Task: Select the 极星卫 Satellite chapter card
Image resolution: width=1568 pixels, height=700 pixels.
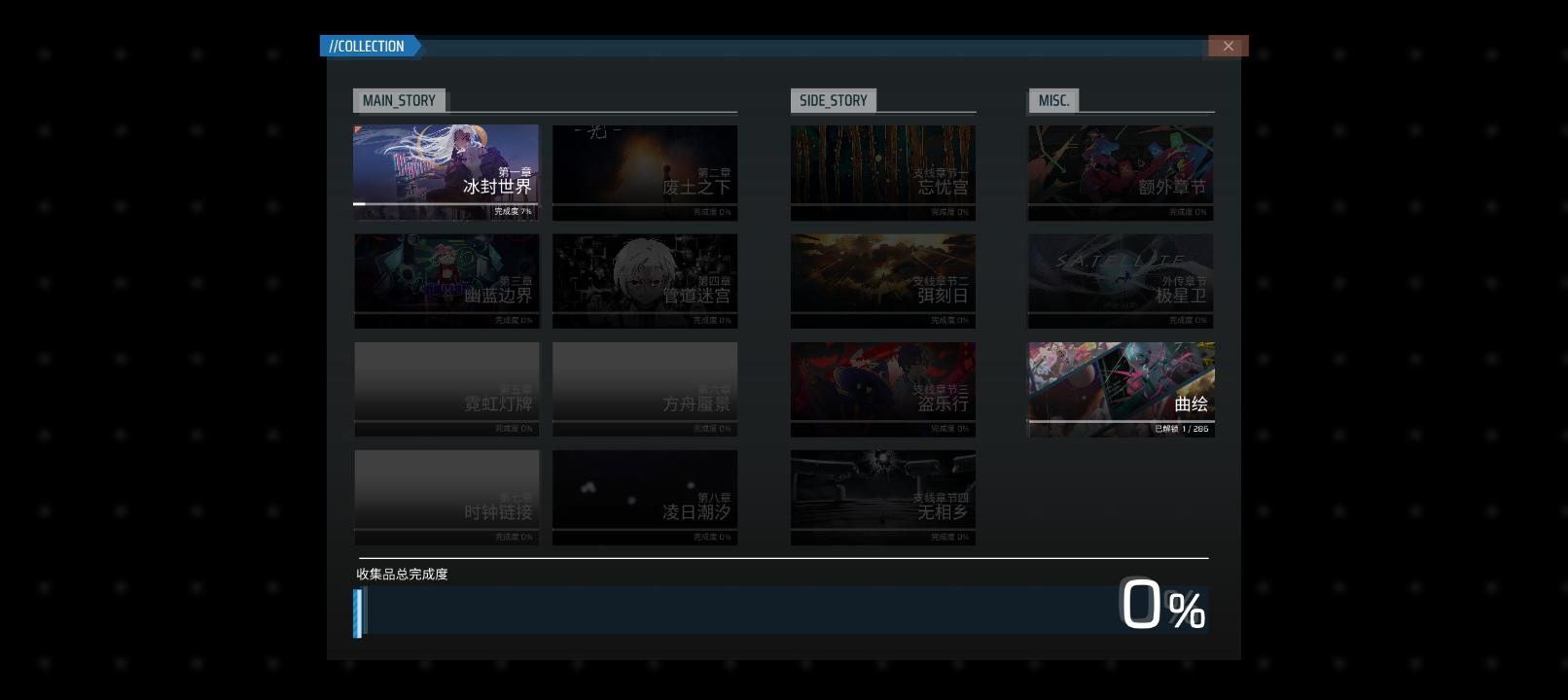Action: point(1121,281)
